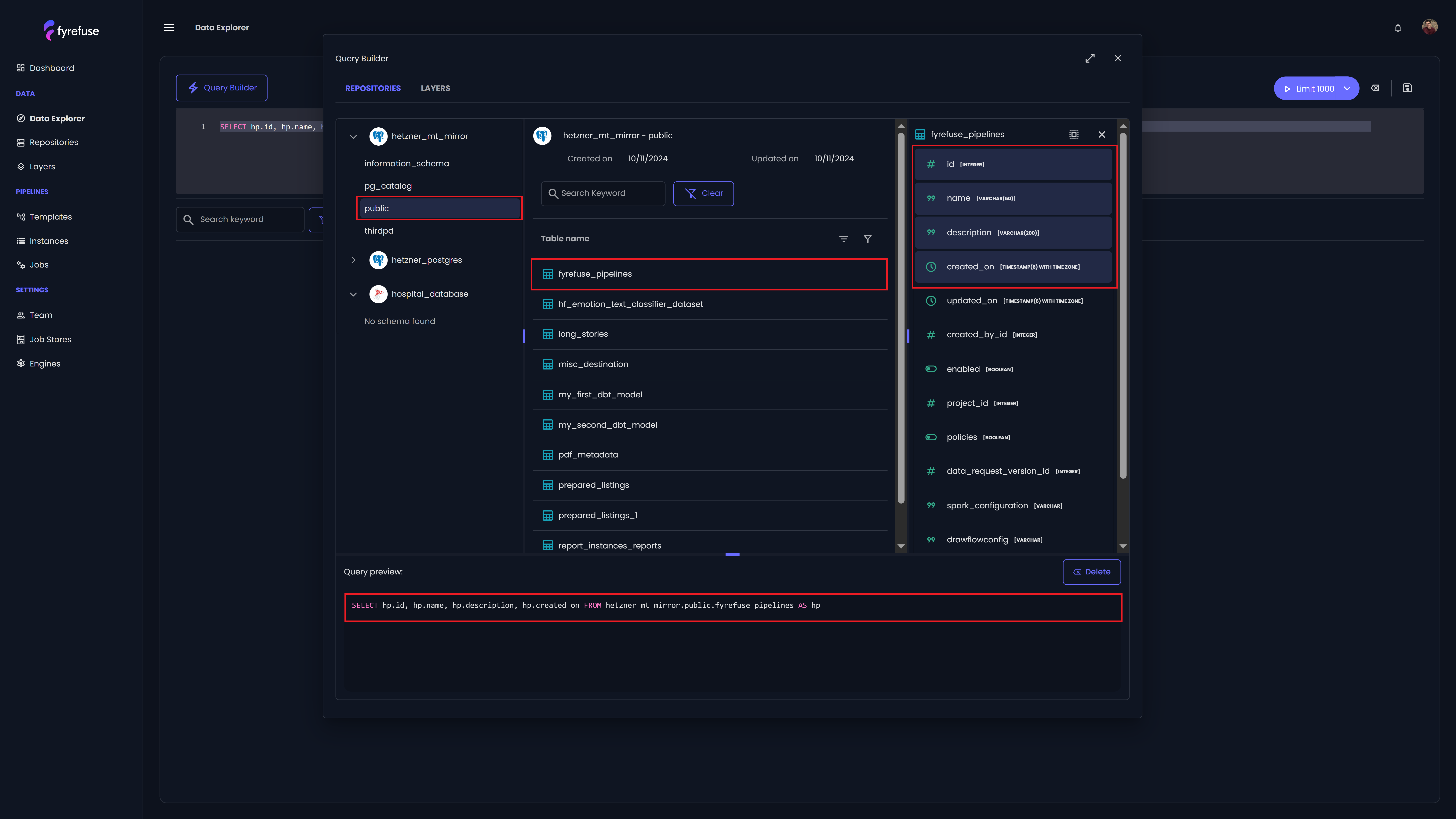
Task: Open Job Stores in the sidebar
Action: point(44,340)
